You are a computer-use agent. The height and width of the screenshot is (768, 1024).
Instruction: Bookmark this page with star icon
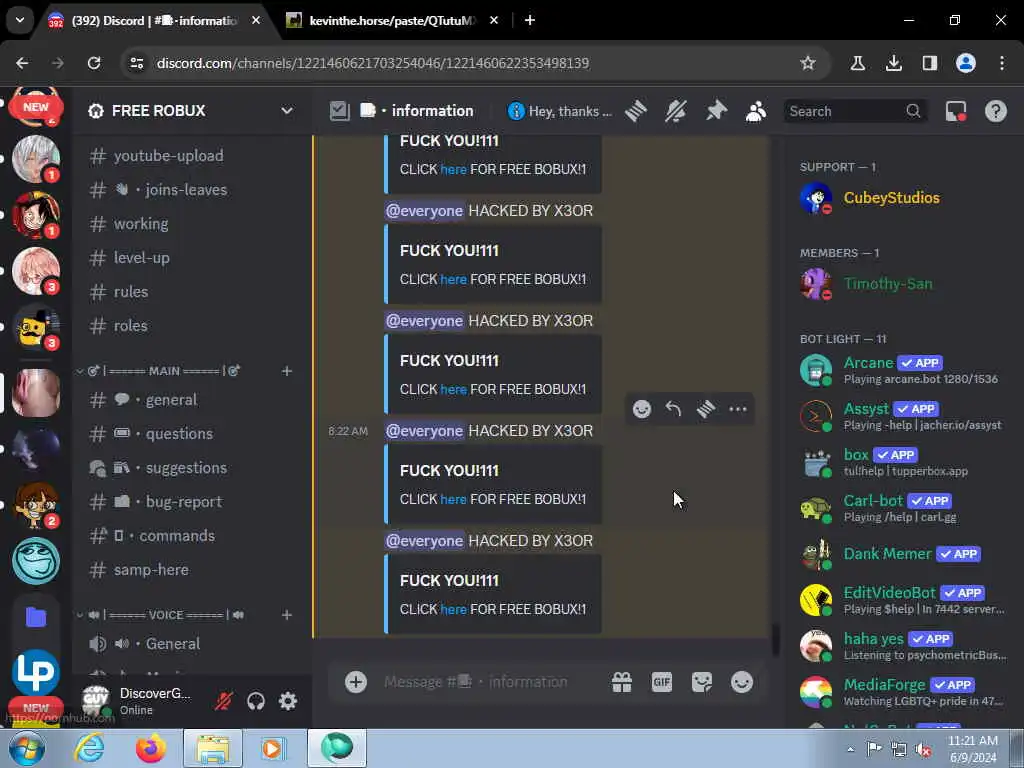(808, 63)
